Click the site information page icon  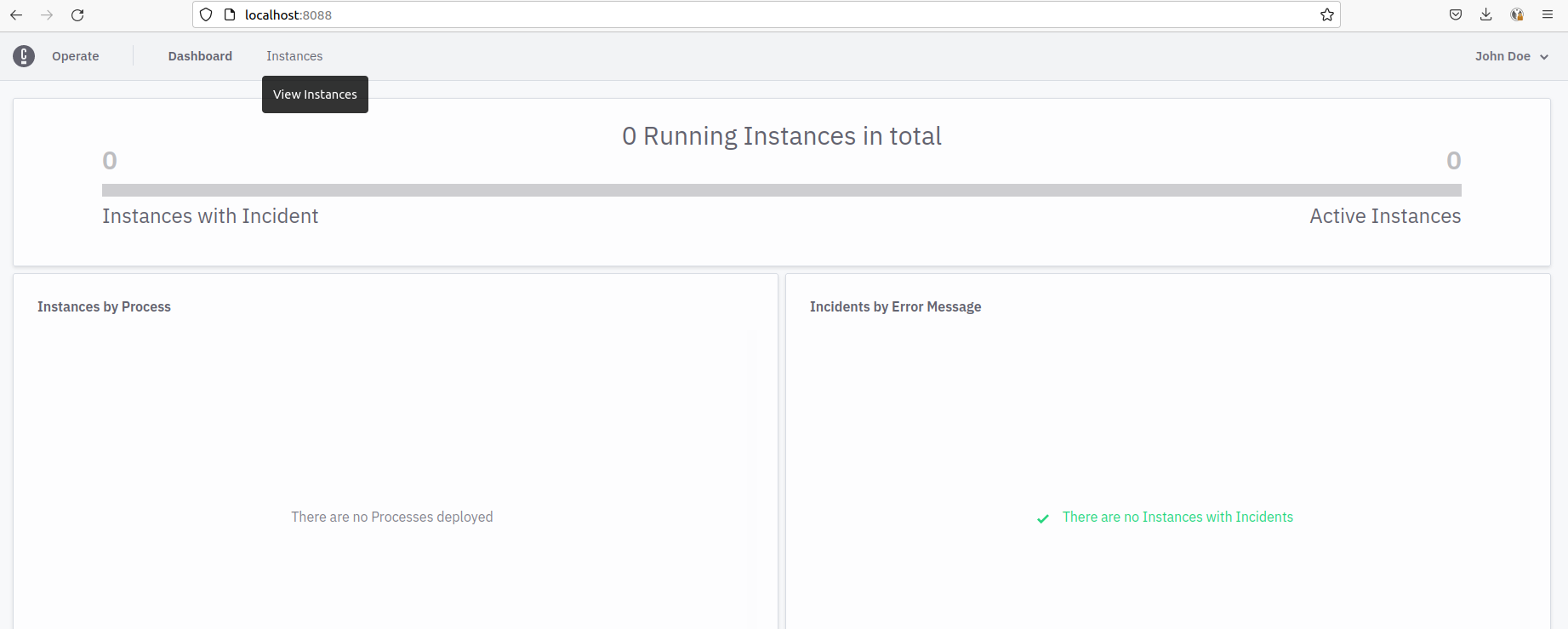click(x=229, y=14)
